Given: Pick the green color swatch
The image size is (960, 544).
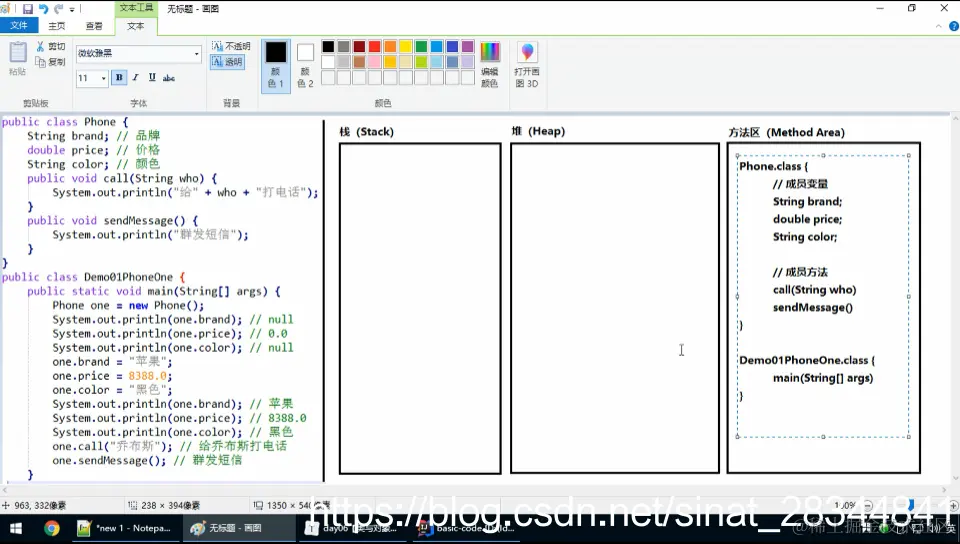Looking at the screenshot, I should 421,47.
